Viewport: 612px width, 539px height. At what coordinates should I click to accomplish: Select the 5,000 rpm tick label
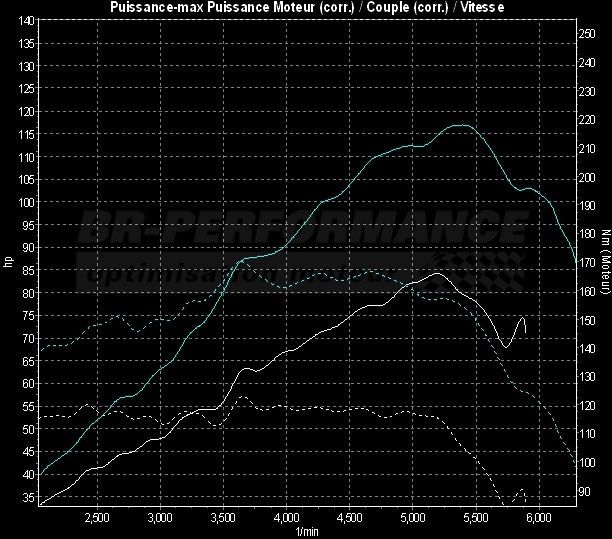pyautogui.click(x=413, y=518)
